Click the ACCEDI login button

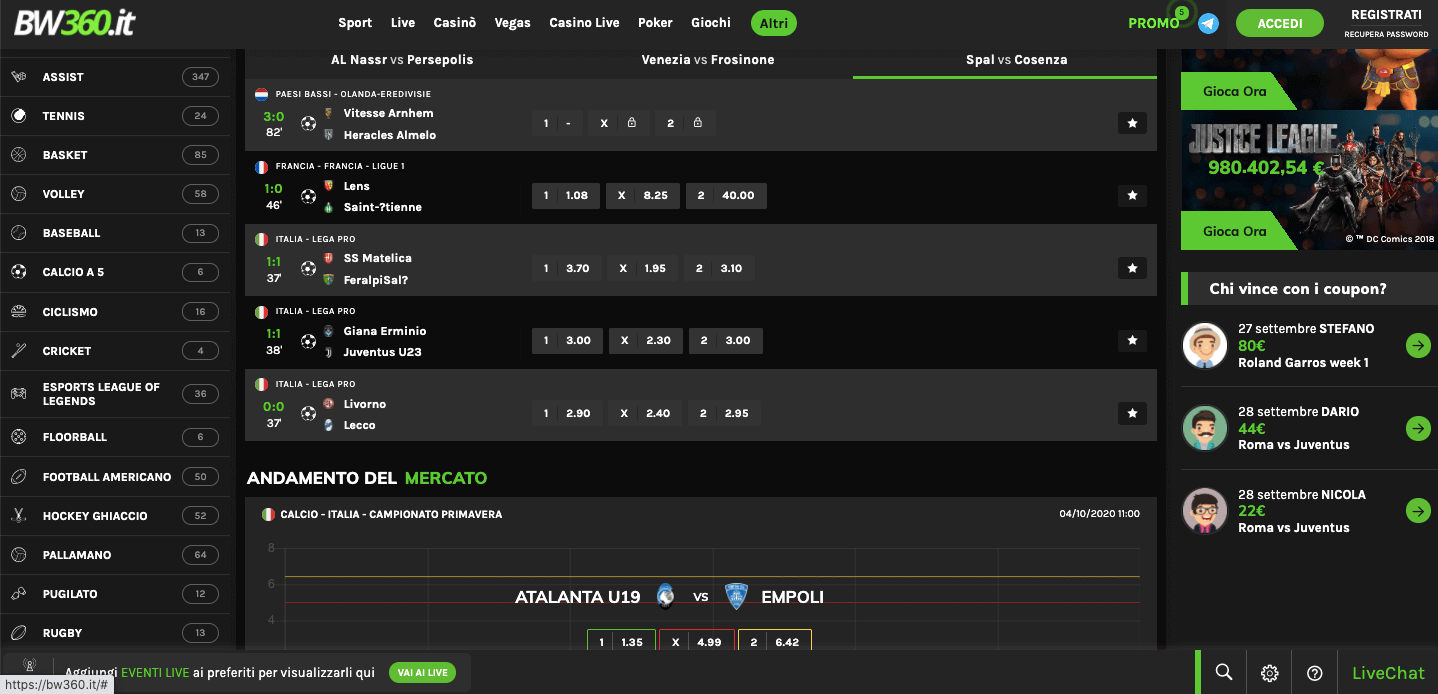click(1280, 23)
